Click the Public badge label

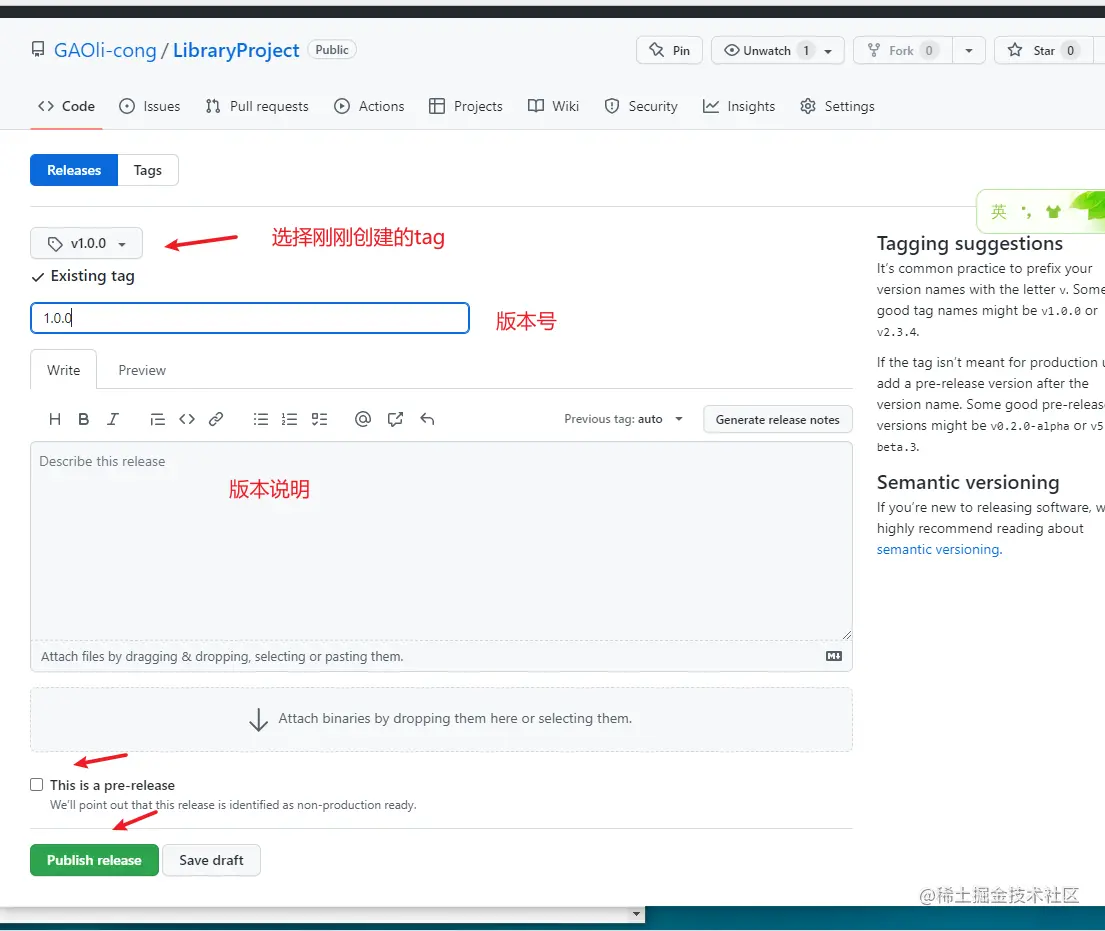pyautogui.click(x=332, y=50)
